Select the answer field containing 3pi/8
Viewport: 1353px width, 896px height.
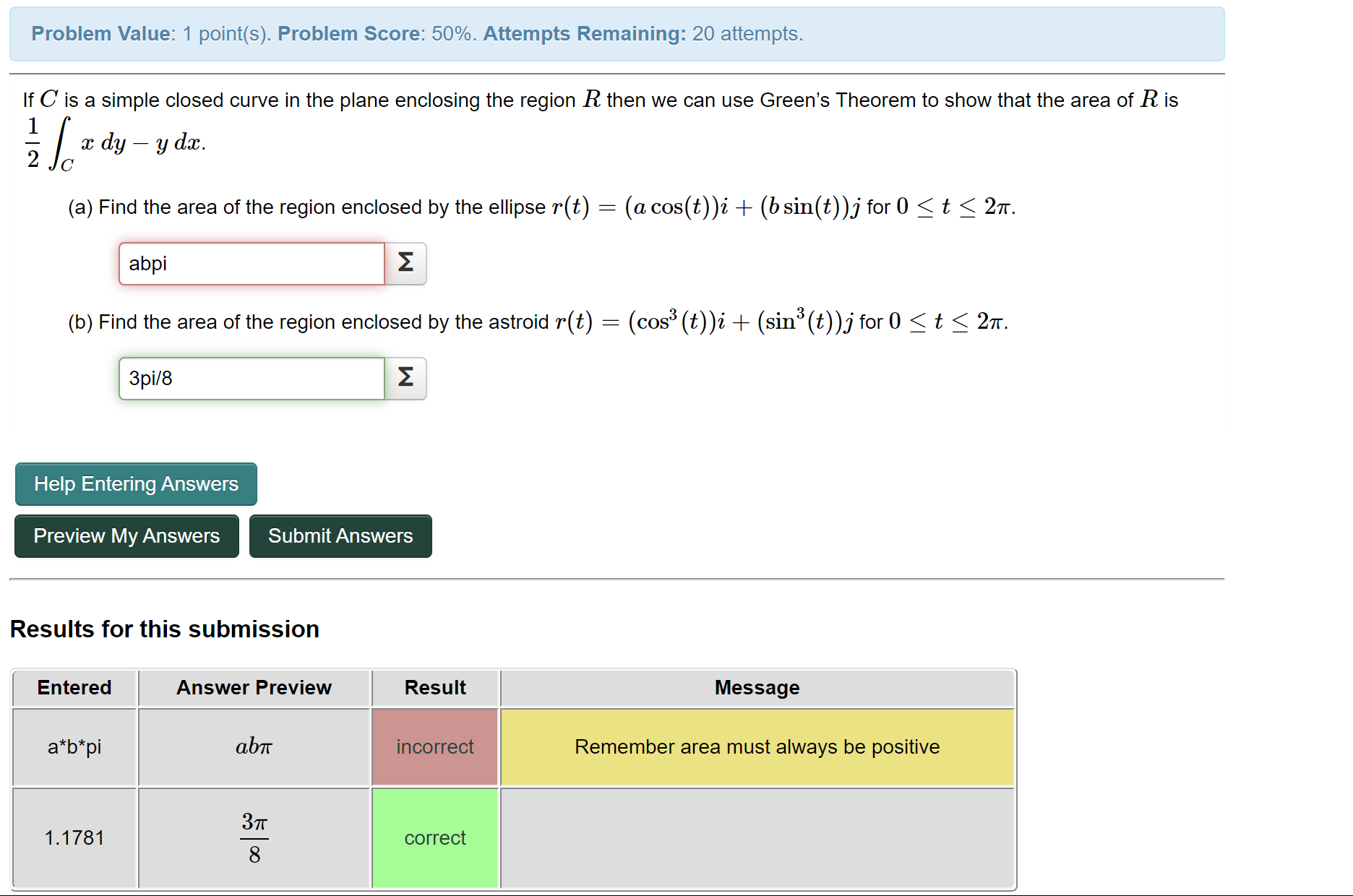click(252, 379)
